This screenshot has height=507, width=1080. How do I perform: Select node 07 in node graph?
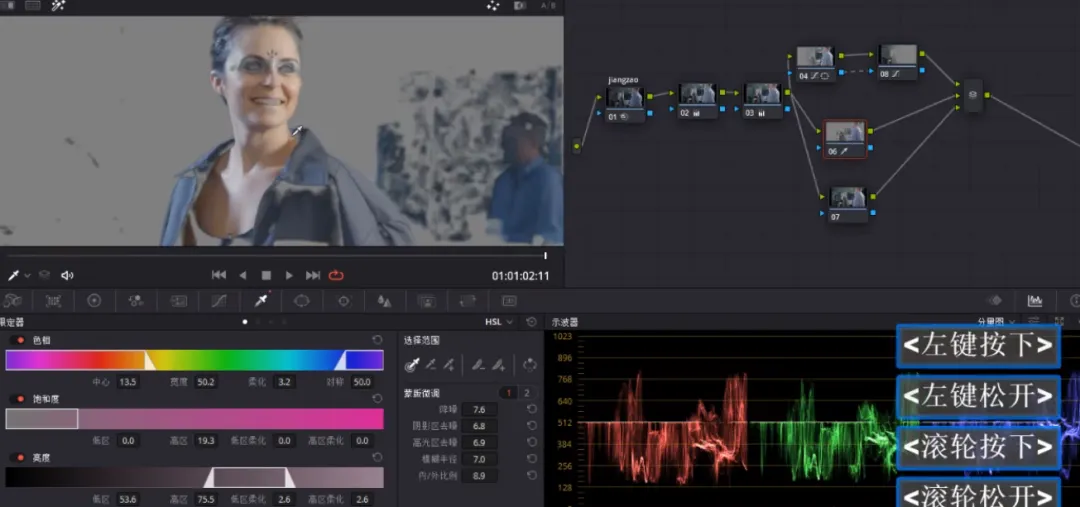click(848, 205)
